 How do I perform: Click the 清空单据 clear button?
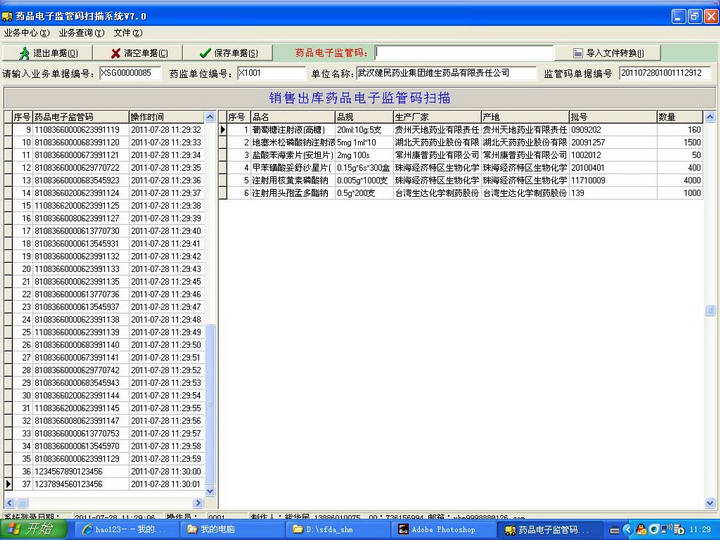[138, 53]
